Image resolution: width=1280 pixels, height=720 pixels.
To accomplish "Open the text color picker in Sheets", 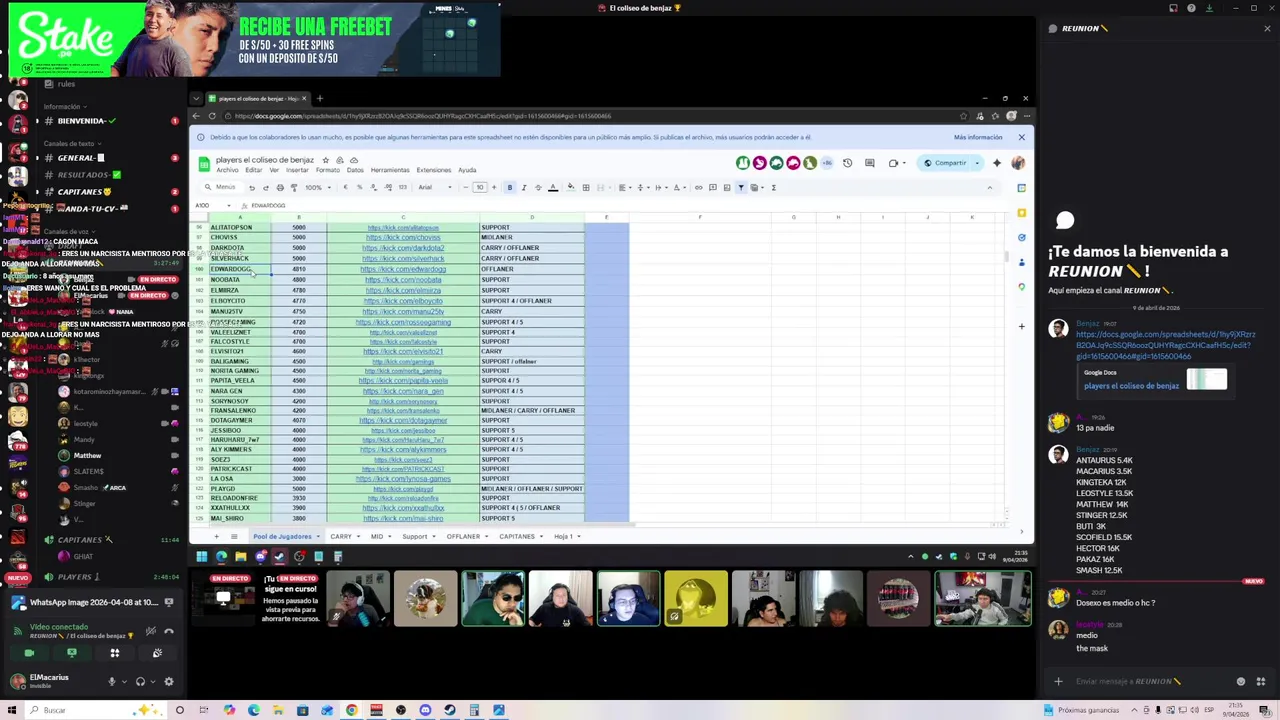I will pos(552,187).
